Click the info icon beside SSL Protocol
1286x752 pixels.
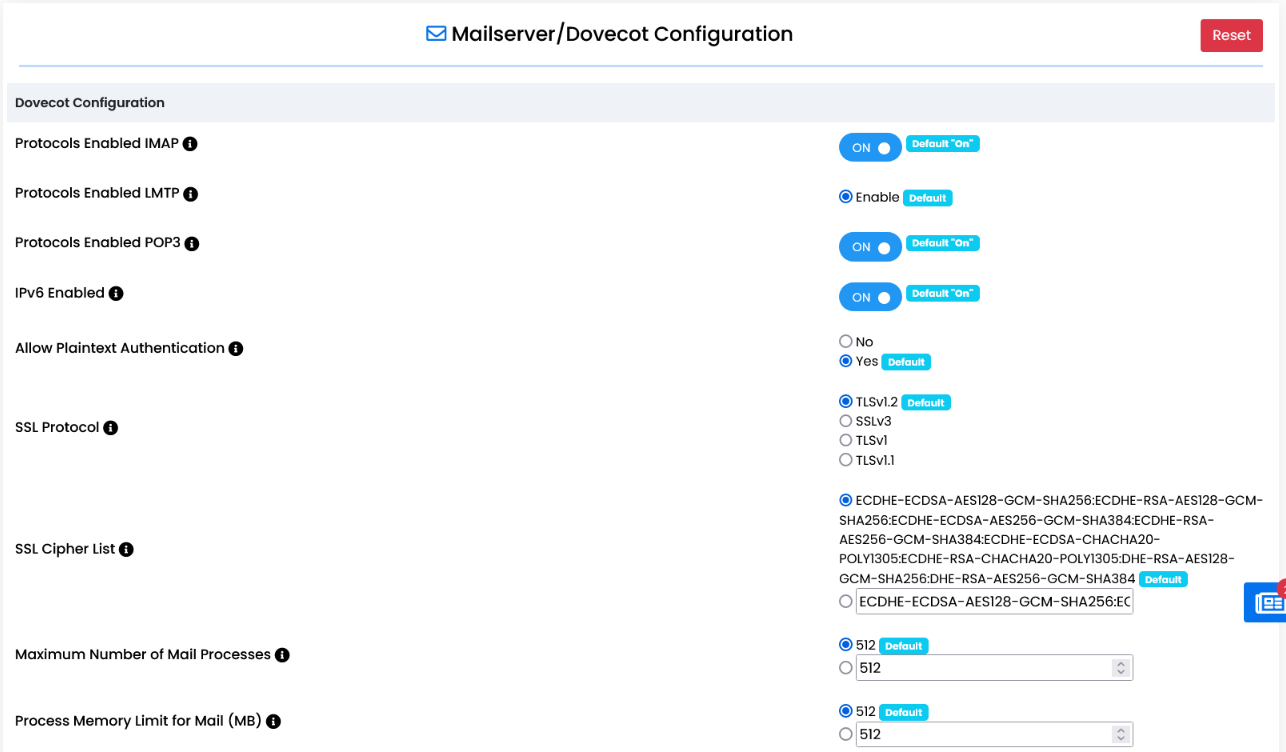coord(110,427)
